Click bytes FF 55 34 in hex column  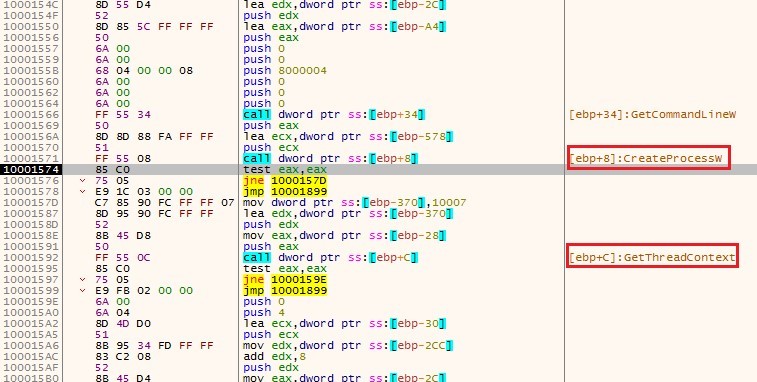pos(123,114)
